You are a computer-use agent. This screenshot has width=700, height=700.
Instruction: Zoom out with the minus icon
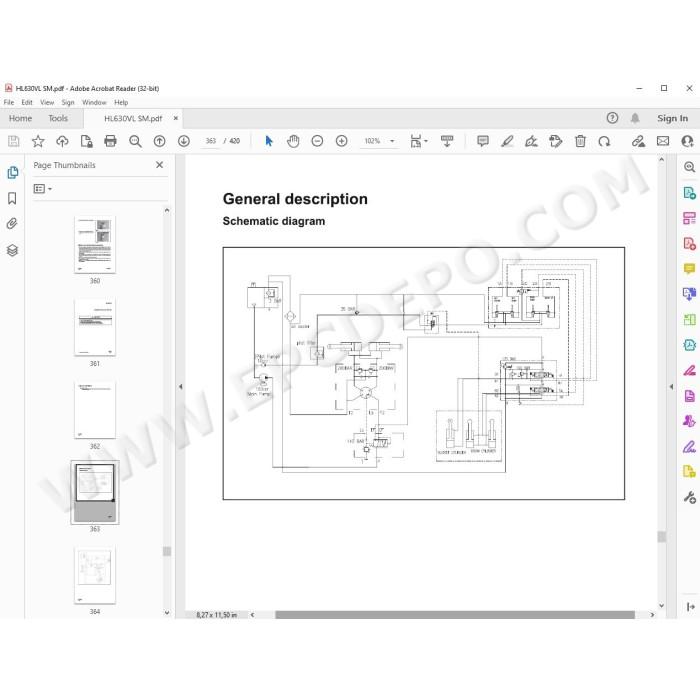(317, 142)
